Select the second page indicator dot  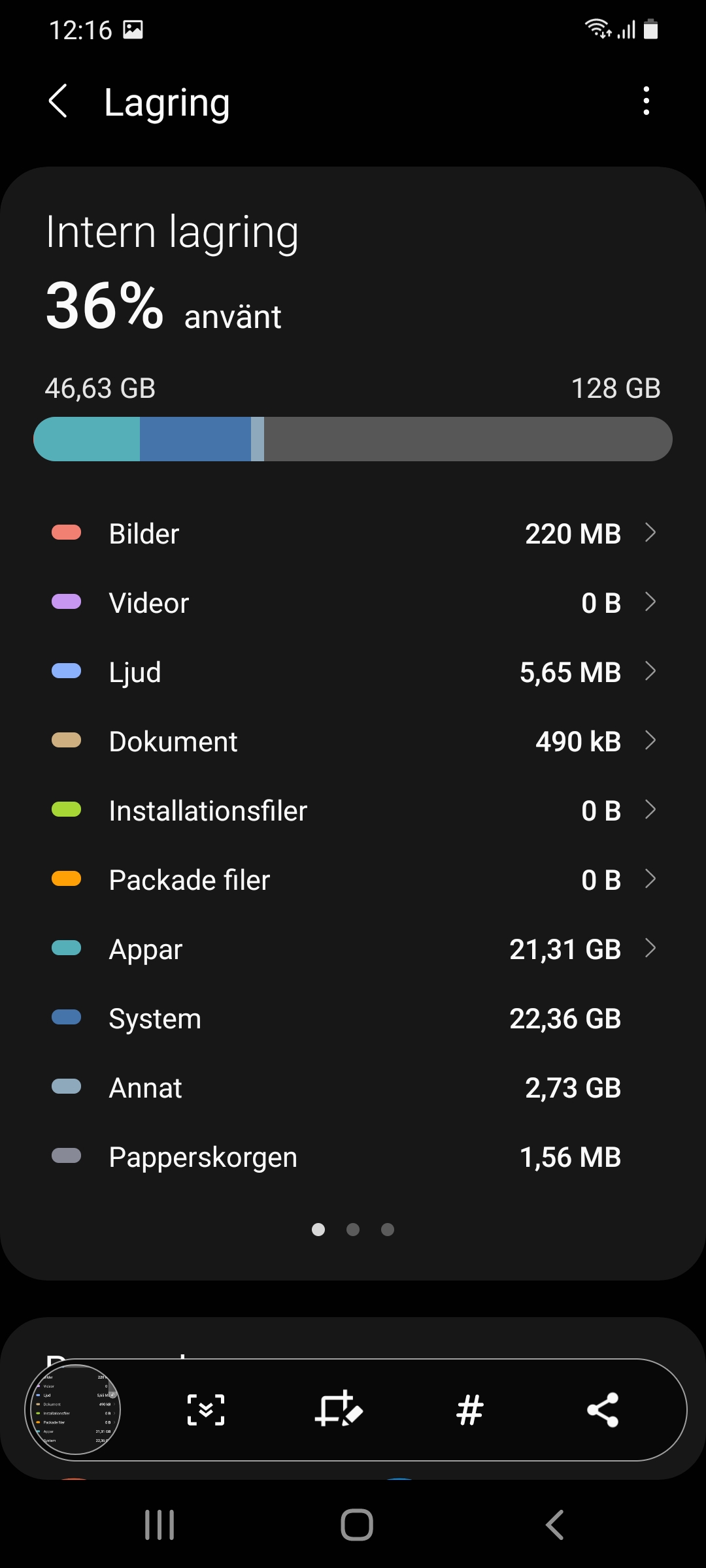(x=353, y=1230)
